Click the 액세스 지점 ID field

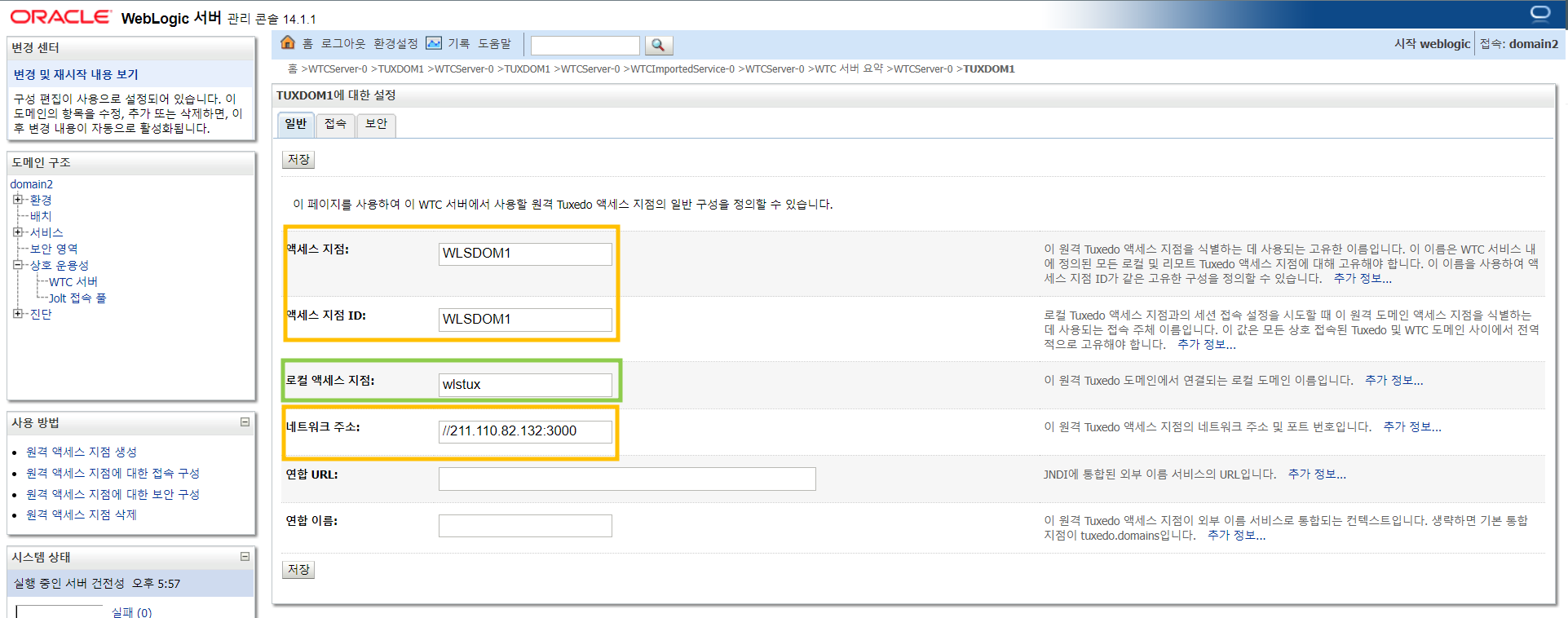point(525,320)
